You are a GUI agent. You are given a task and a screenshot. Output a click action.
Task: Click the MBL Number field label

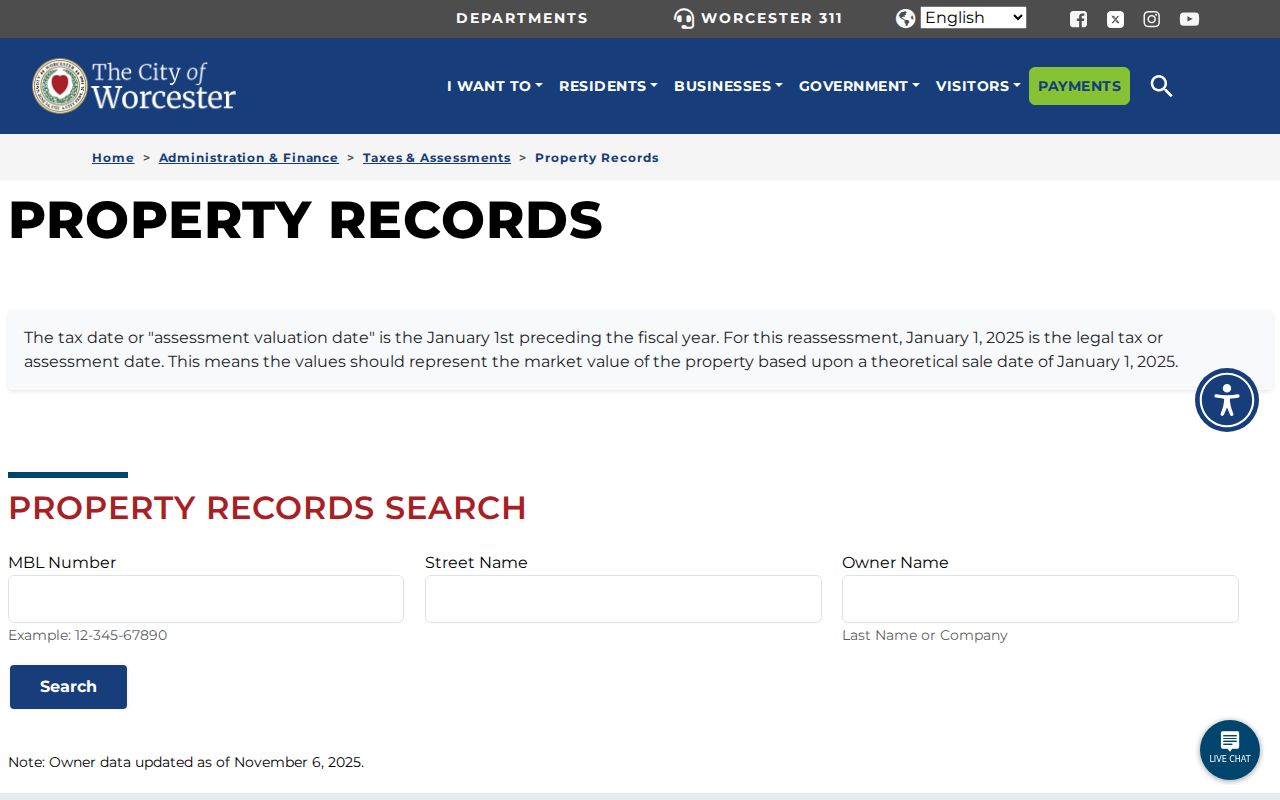62,563
